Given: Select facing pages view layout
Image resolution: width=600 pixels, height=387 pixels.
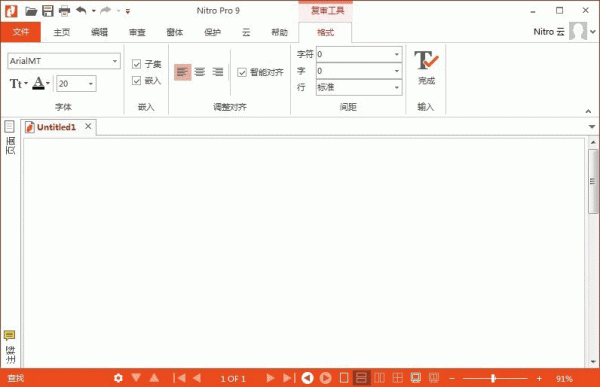Looking at the screenshot, I should tap(379, 378).
